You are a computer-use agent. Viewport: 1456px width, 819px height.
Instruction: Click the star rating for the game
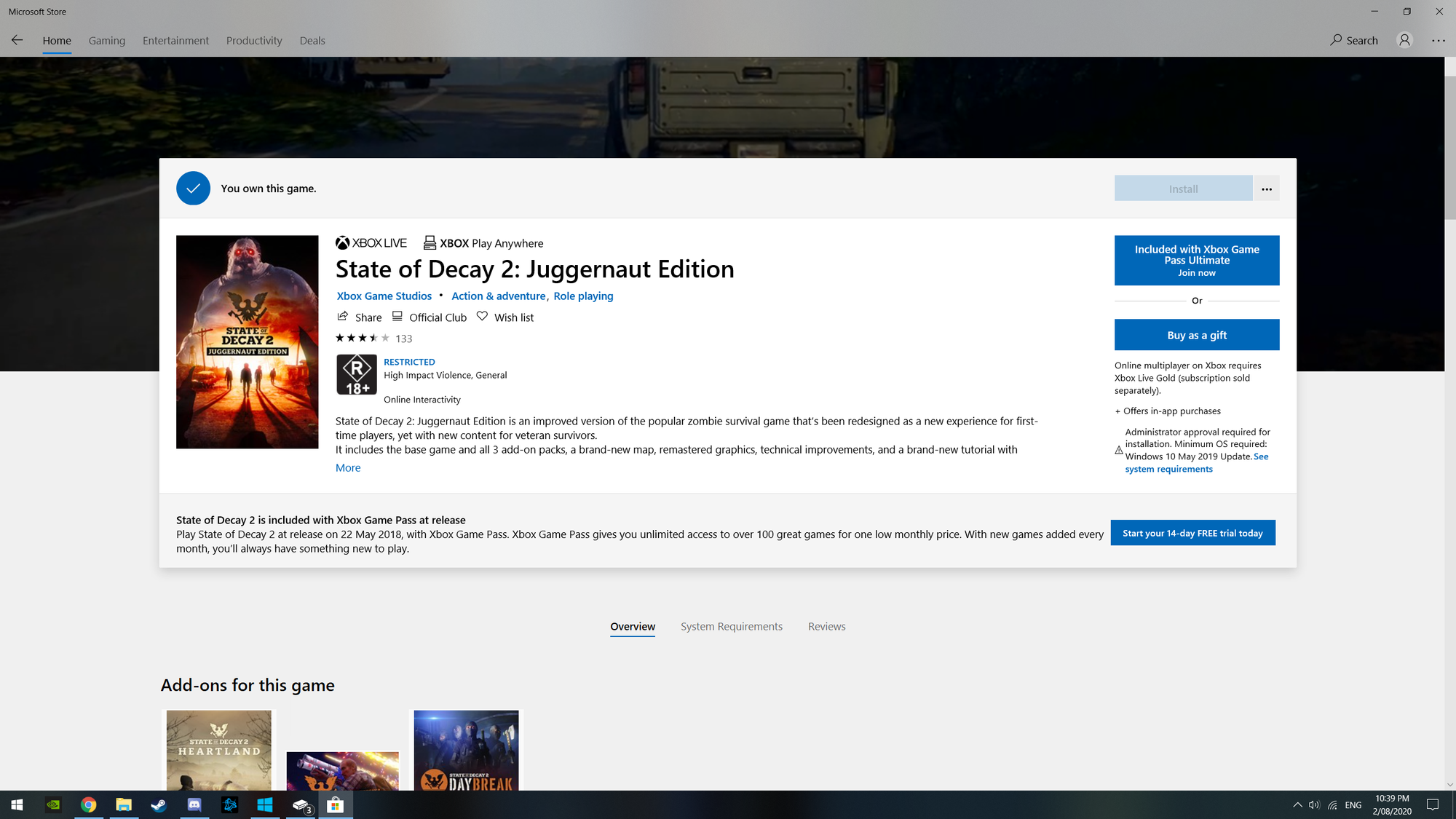pos(362,338)
